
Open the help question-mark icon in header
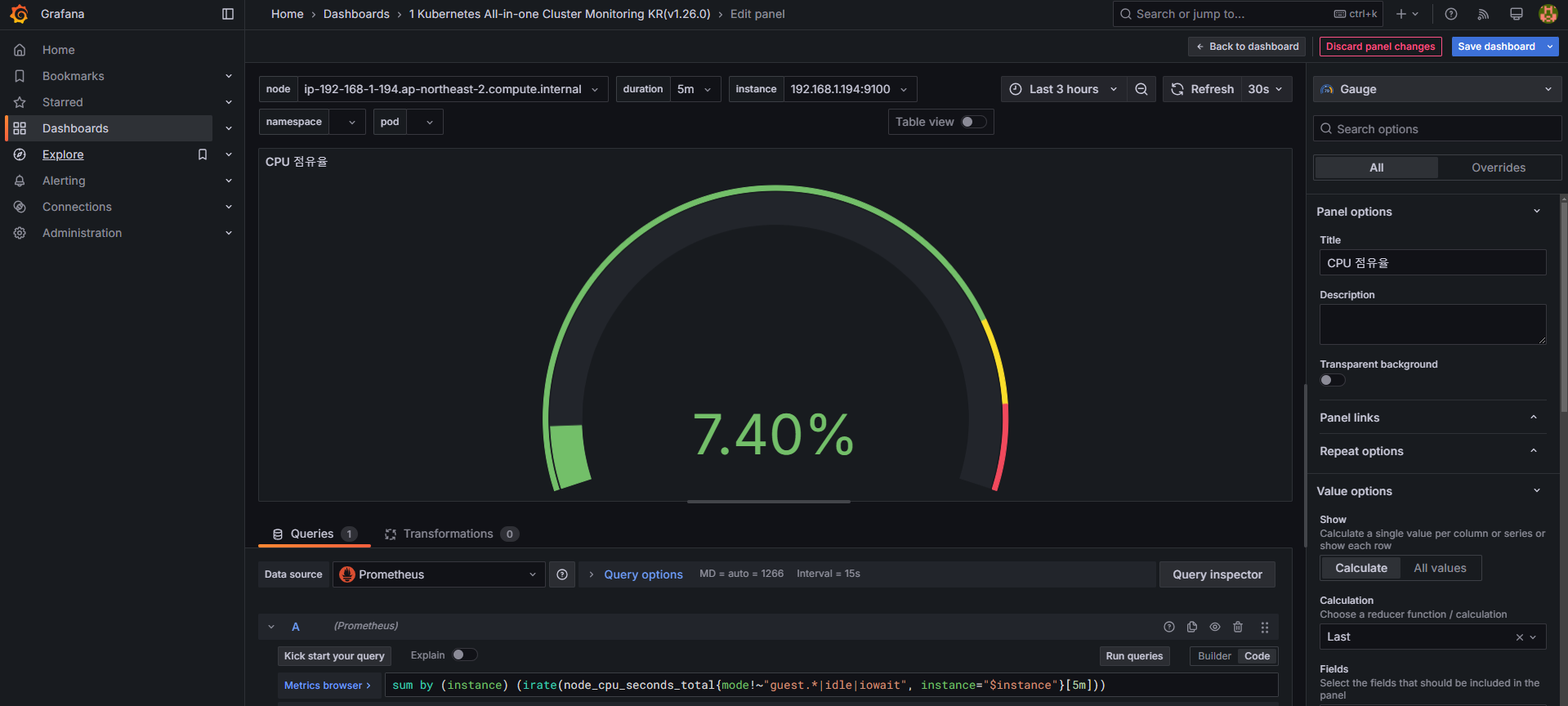click(1451, 14)
